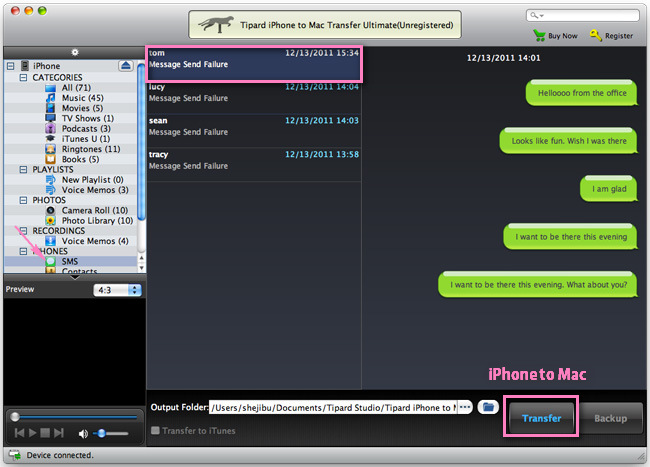Click the SMS green bubble icon

(50, 261)
